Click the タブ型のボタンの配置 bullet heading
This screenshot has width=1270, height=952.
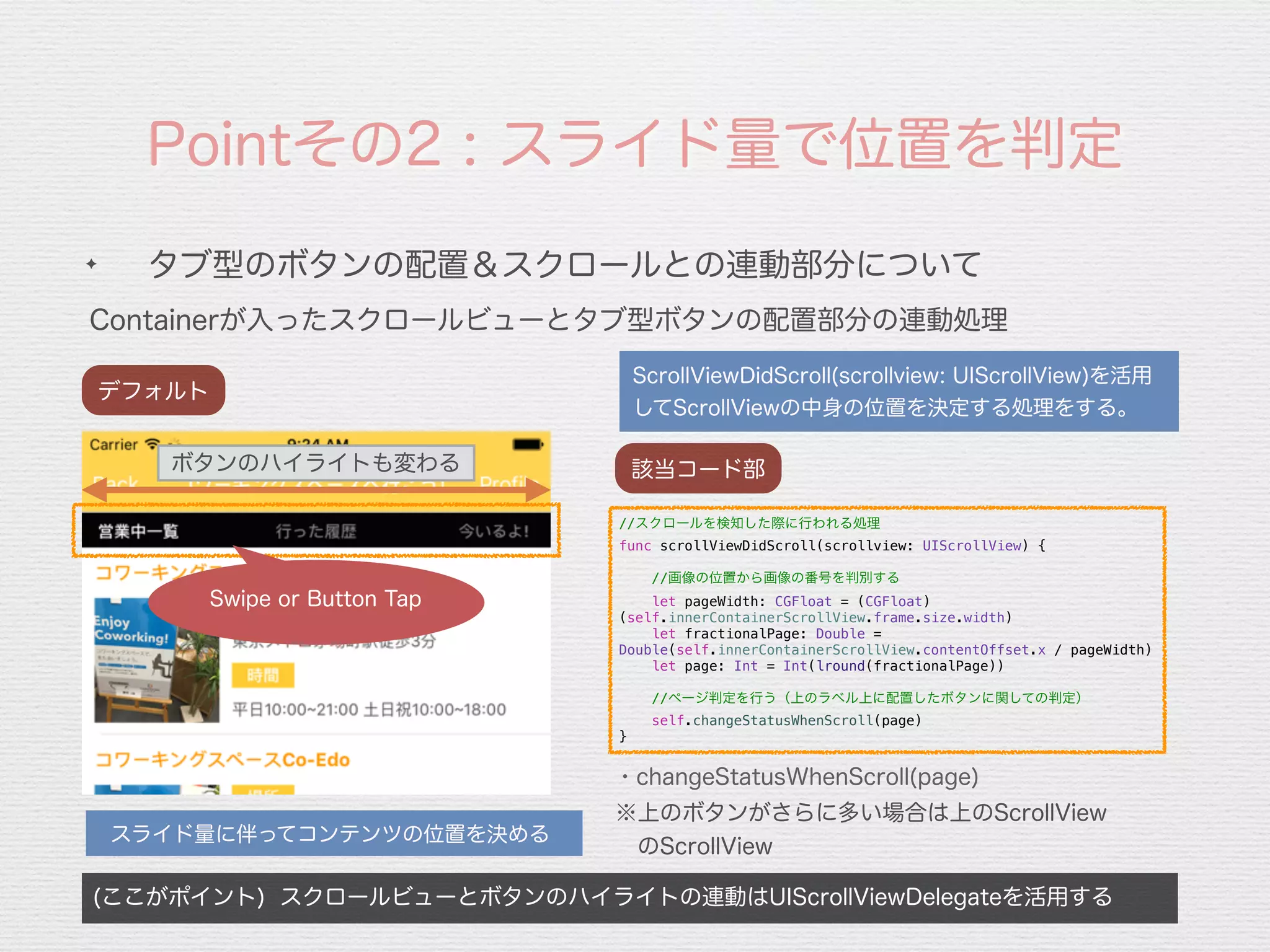[565, 263]
